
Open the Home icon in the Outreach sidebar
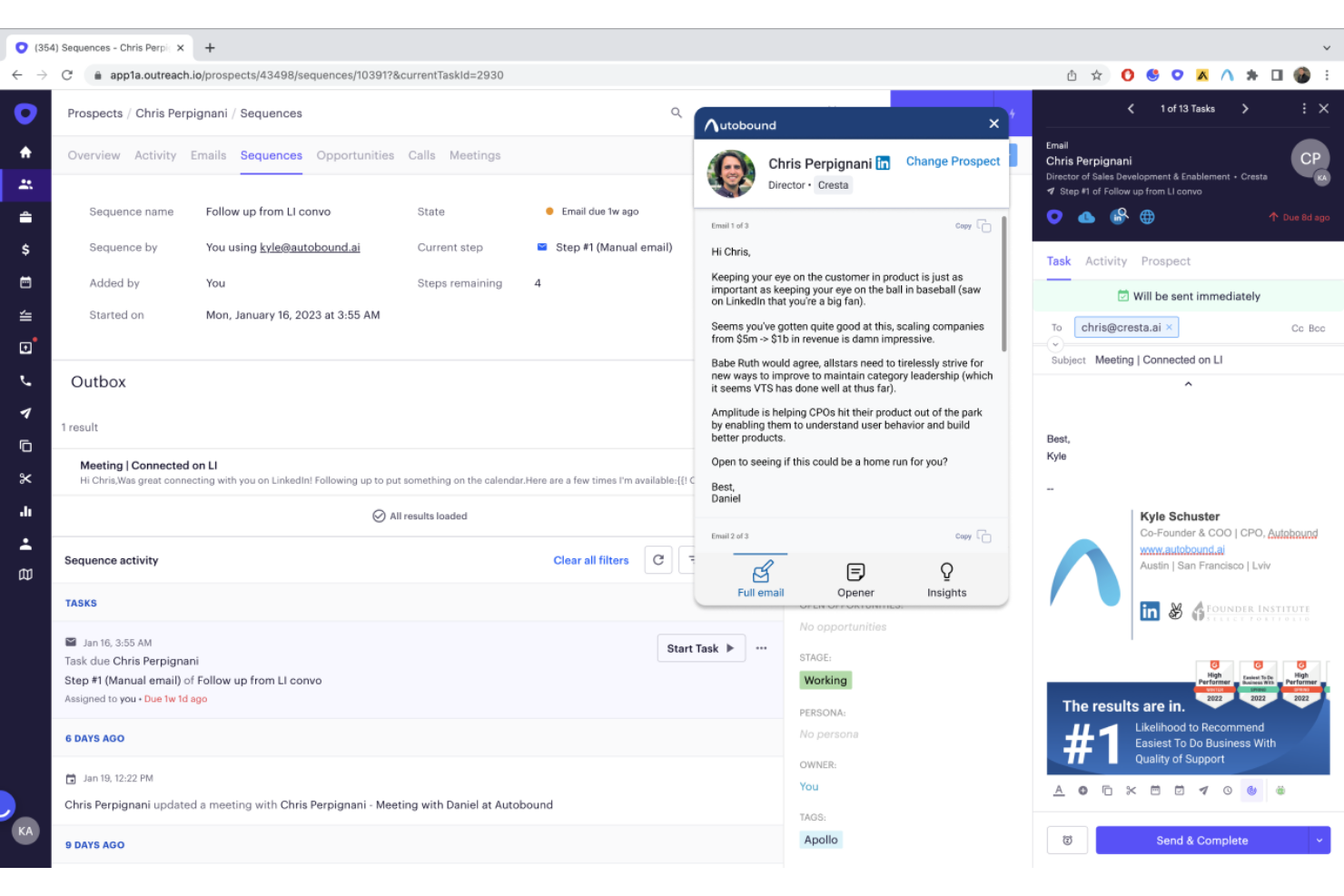[x=25, y=151]
